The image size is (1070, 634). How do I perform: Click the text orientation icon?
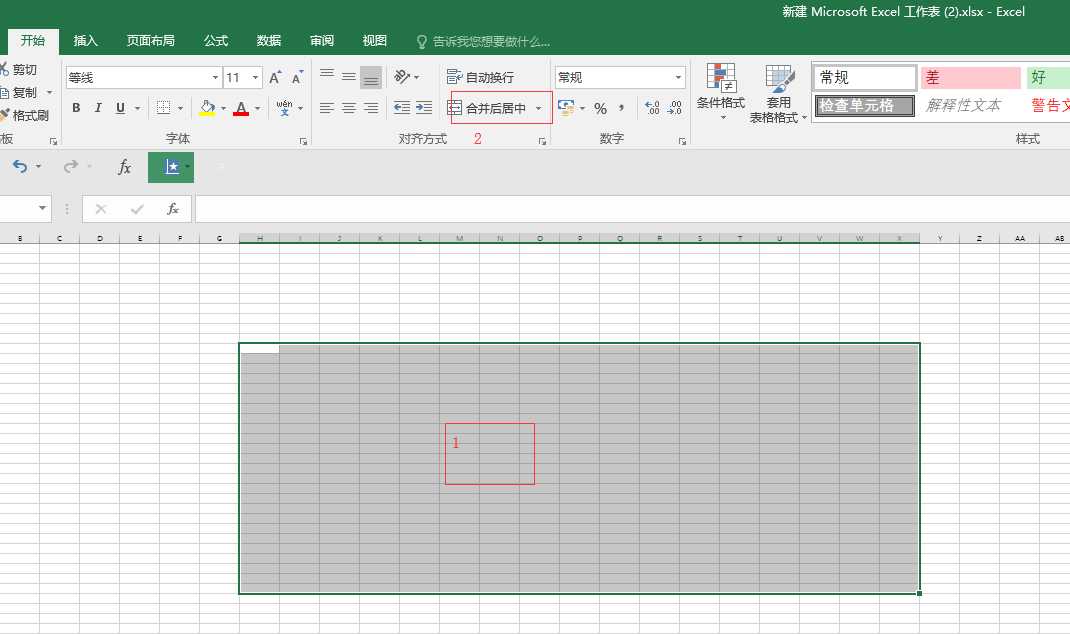pos(403,76)
